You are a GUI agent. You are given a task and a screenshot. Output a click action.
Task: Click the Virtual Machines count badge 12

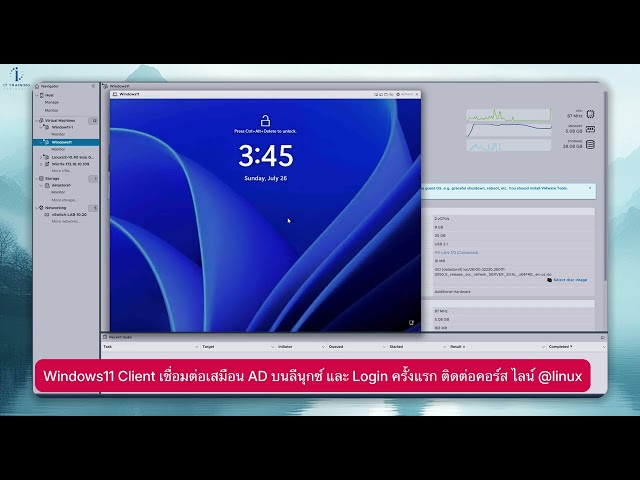[x=93, y=121]
